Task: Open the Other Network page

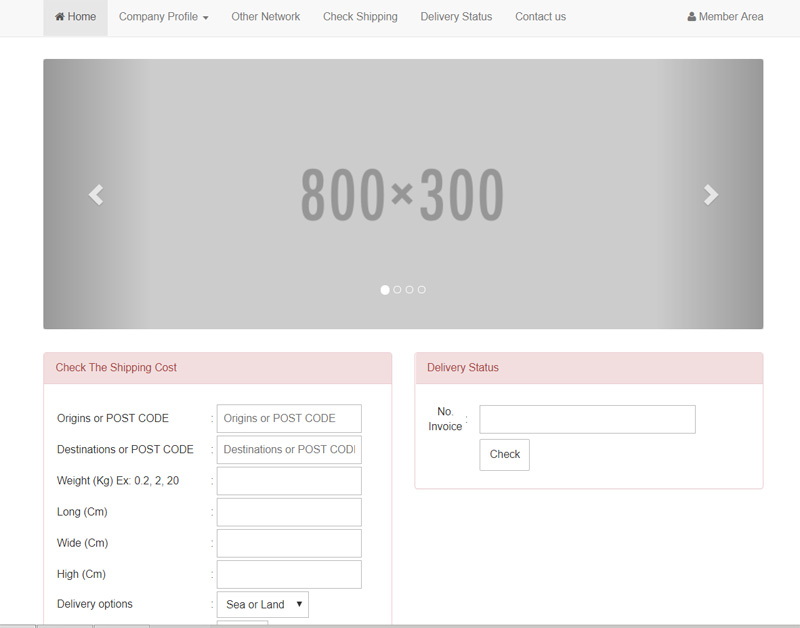Action: point(265,17)
